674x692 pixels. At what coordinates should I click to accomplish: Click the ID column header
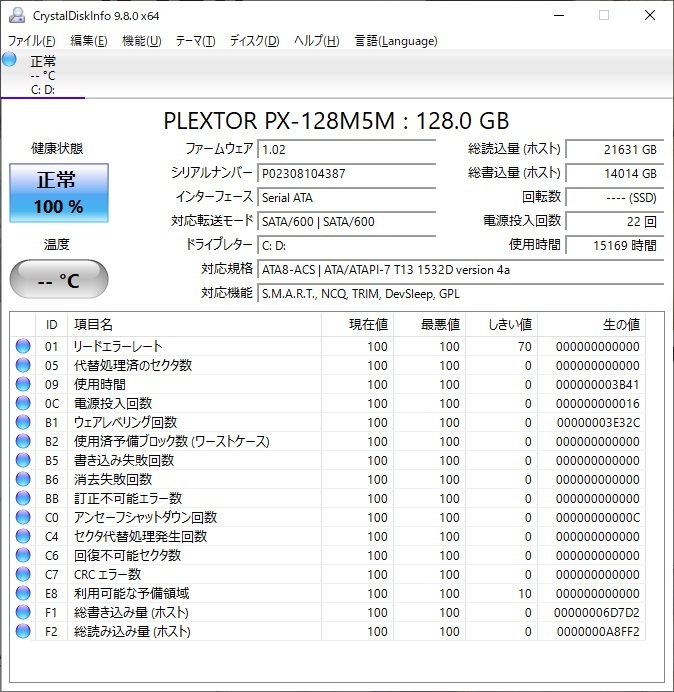coord(51,325)
